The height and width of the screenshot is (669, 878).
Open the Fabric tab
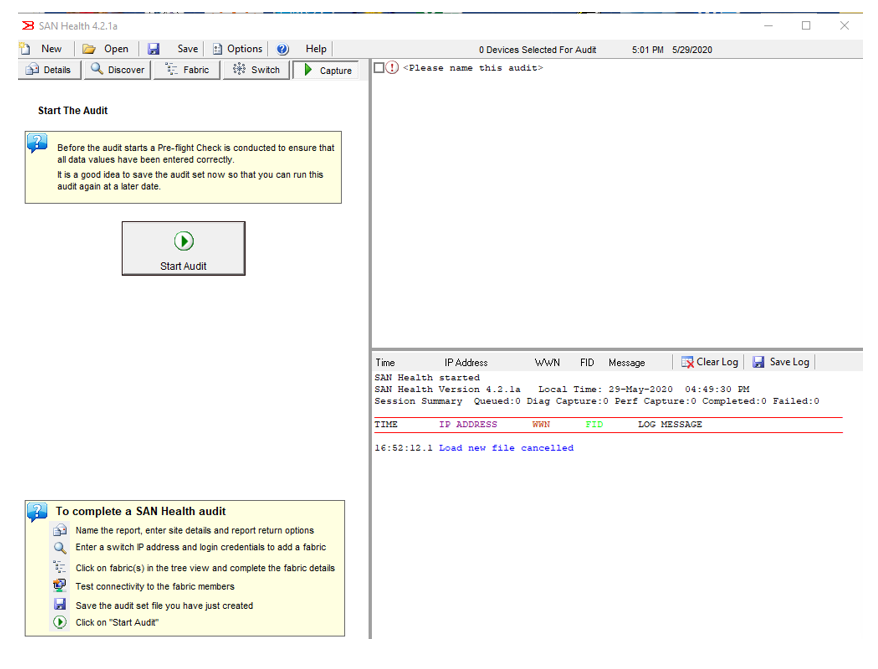(186, 70)
